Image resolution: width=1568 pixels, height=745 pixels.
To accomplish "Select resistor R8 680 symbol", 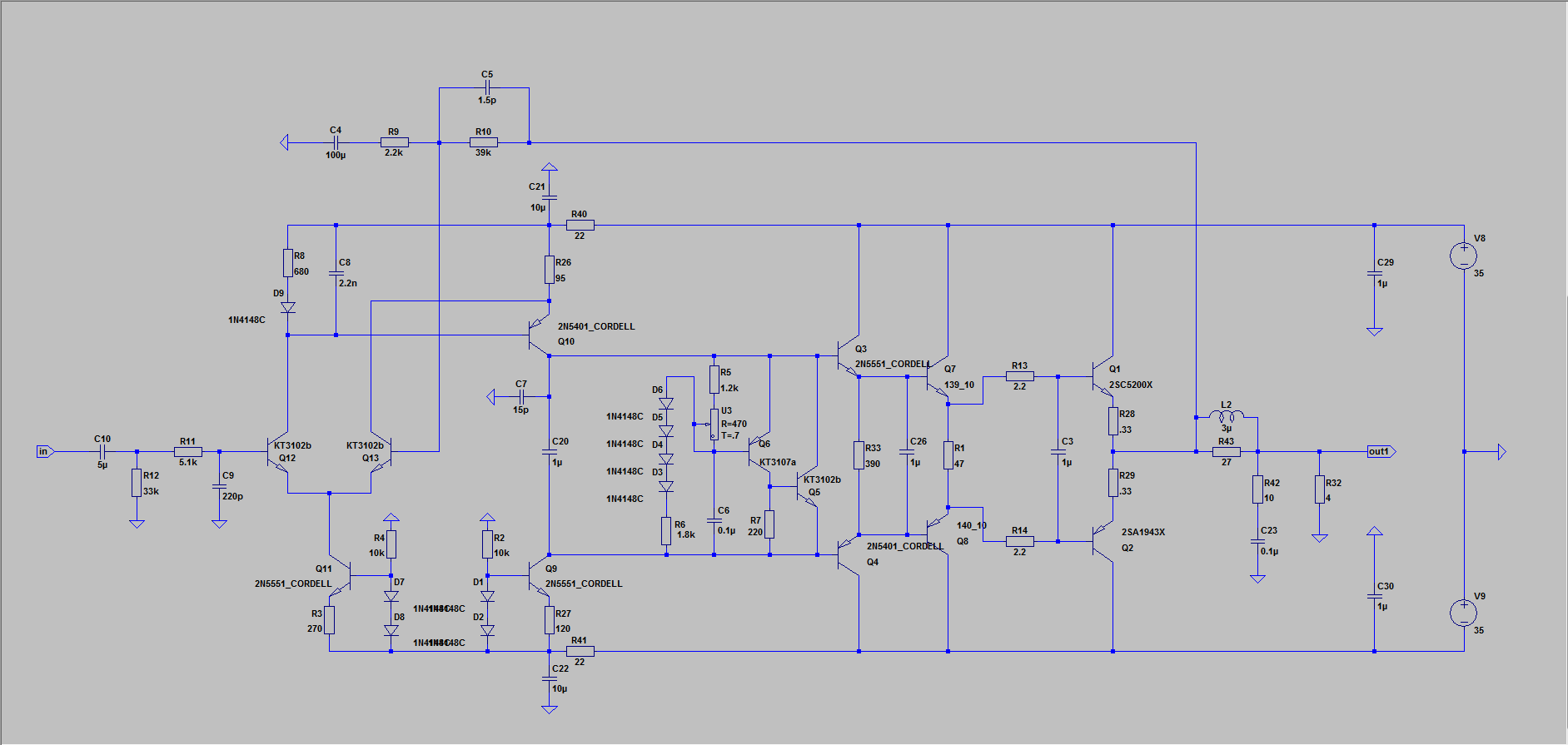I will click(x=288, y=263).
